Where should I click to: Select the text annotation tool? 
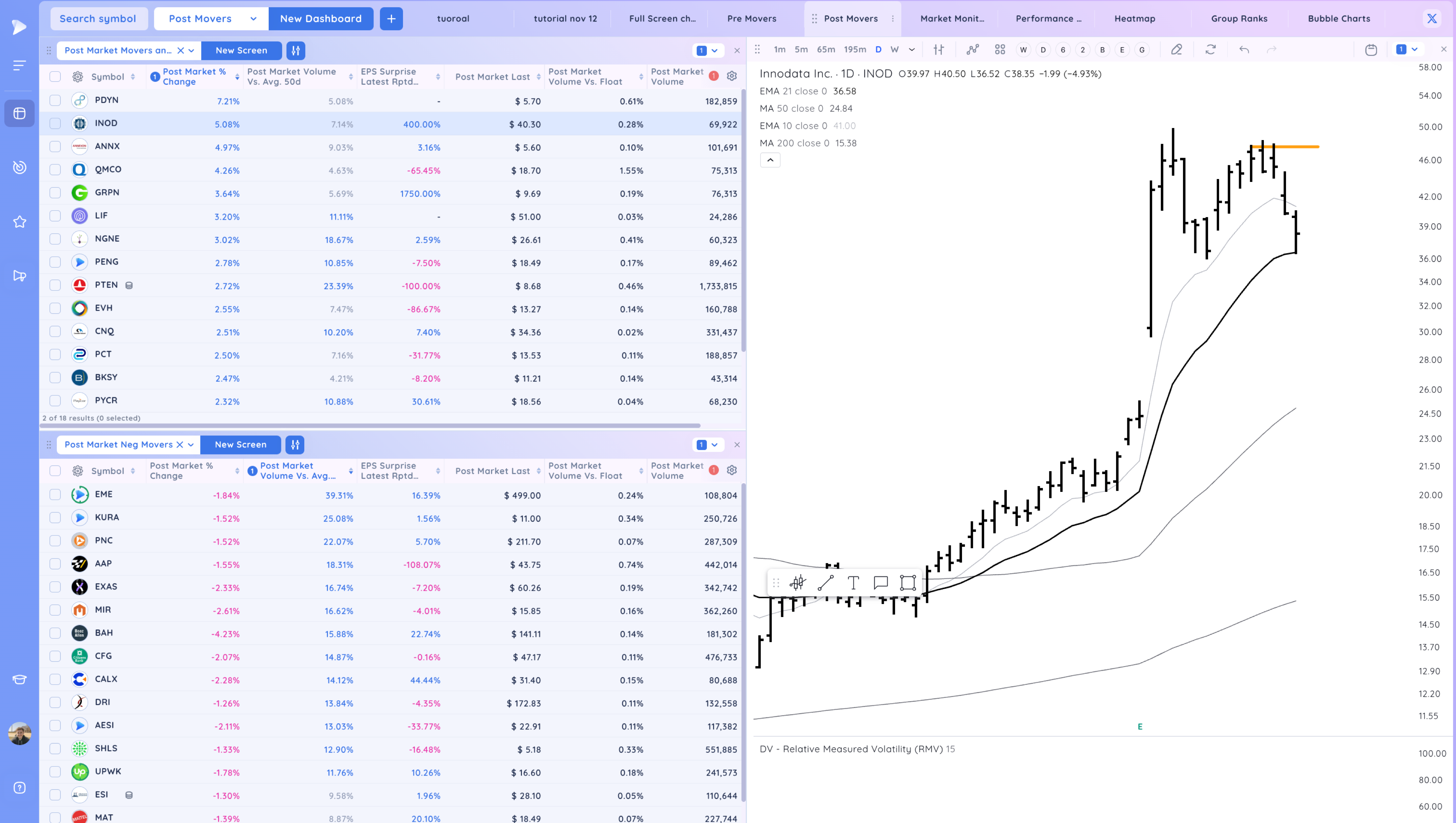(x=853, y=583)
